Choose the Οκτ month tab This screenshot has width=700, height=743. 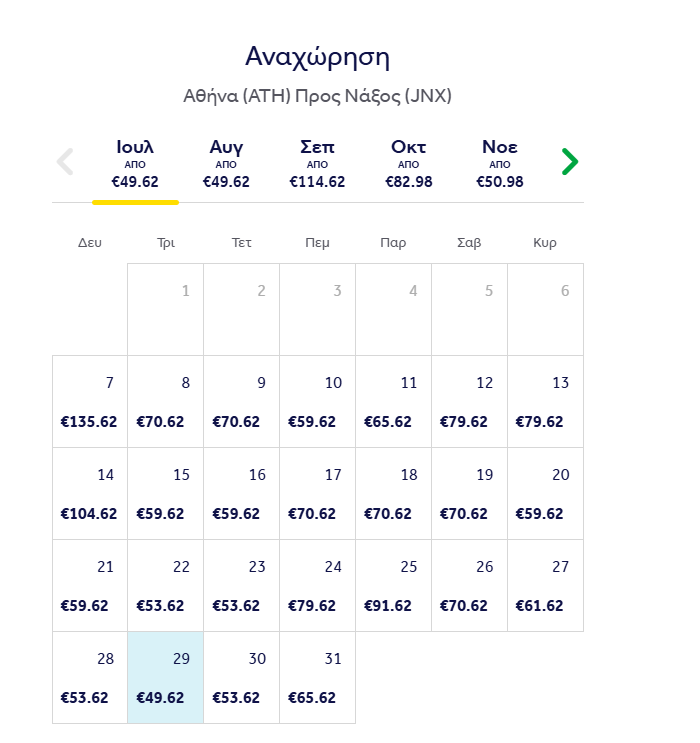pyautogui.click(x=409, y=164)
